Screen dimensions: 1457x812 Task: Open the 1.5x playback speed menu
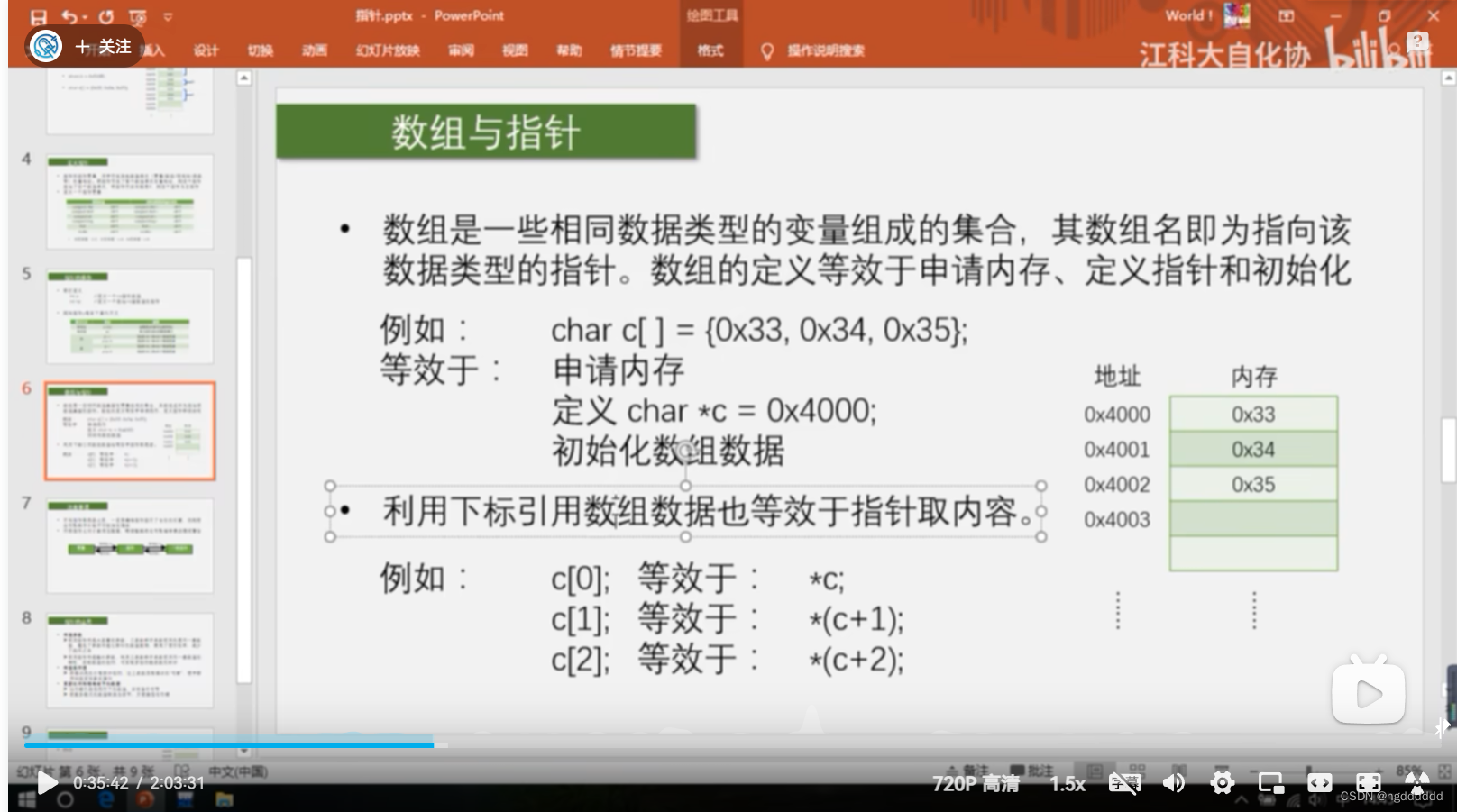pyautogui.click(x=1068, y=784)
